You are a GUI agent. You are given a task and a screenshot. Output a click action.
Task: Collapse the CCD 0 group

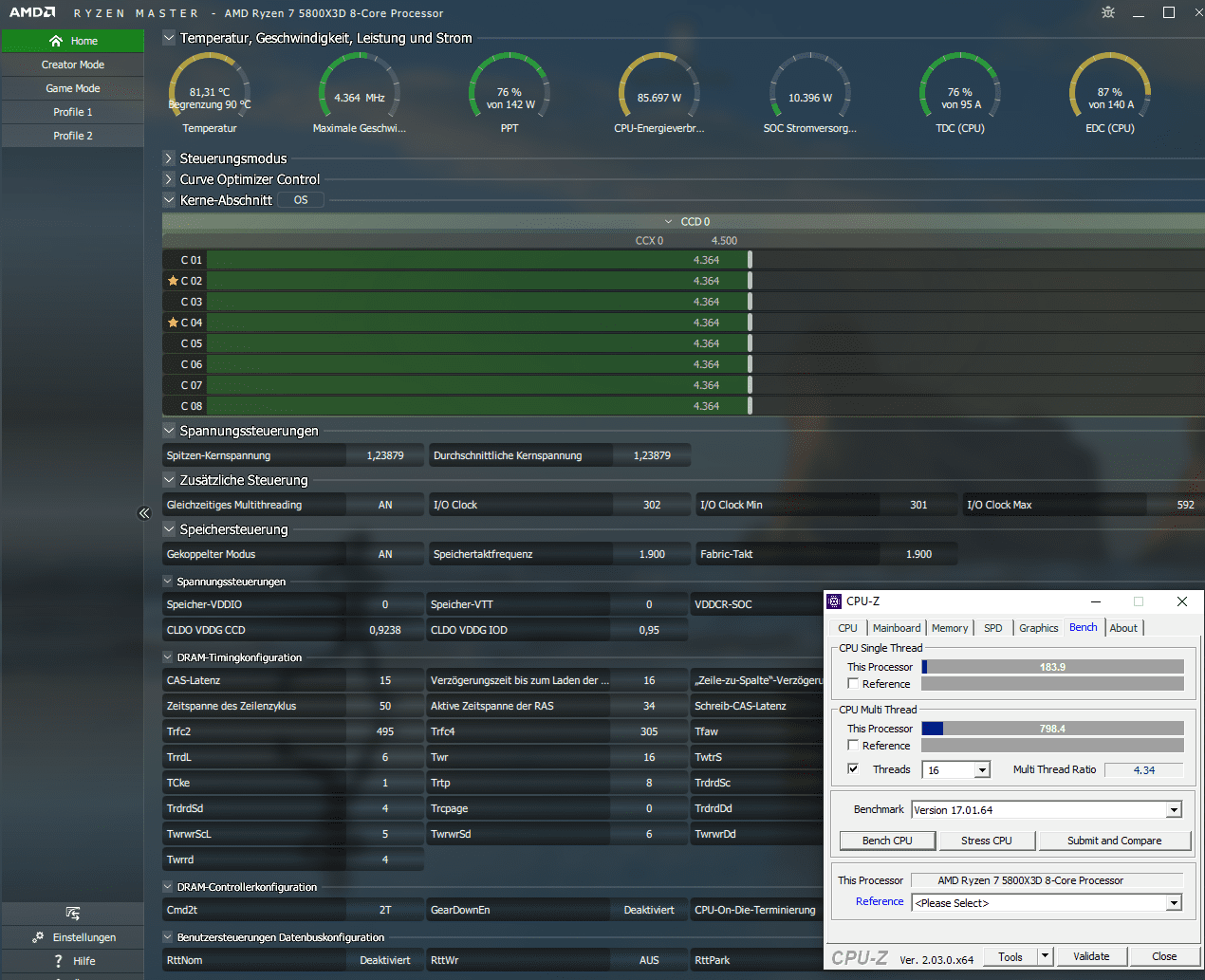click(669, 222)
